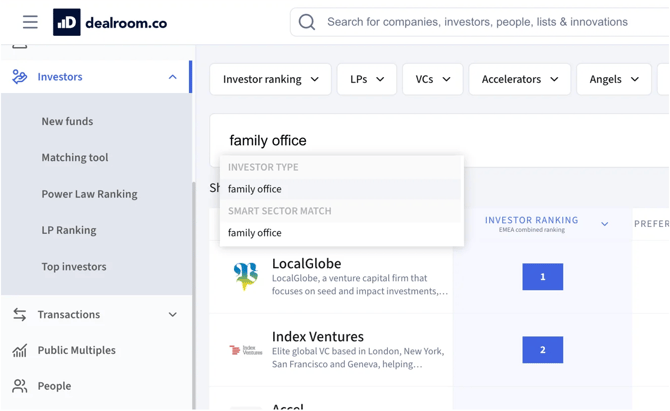Open the LPs filter dropdown
This screenshot has height=411, width=670.
pos(366,80)
